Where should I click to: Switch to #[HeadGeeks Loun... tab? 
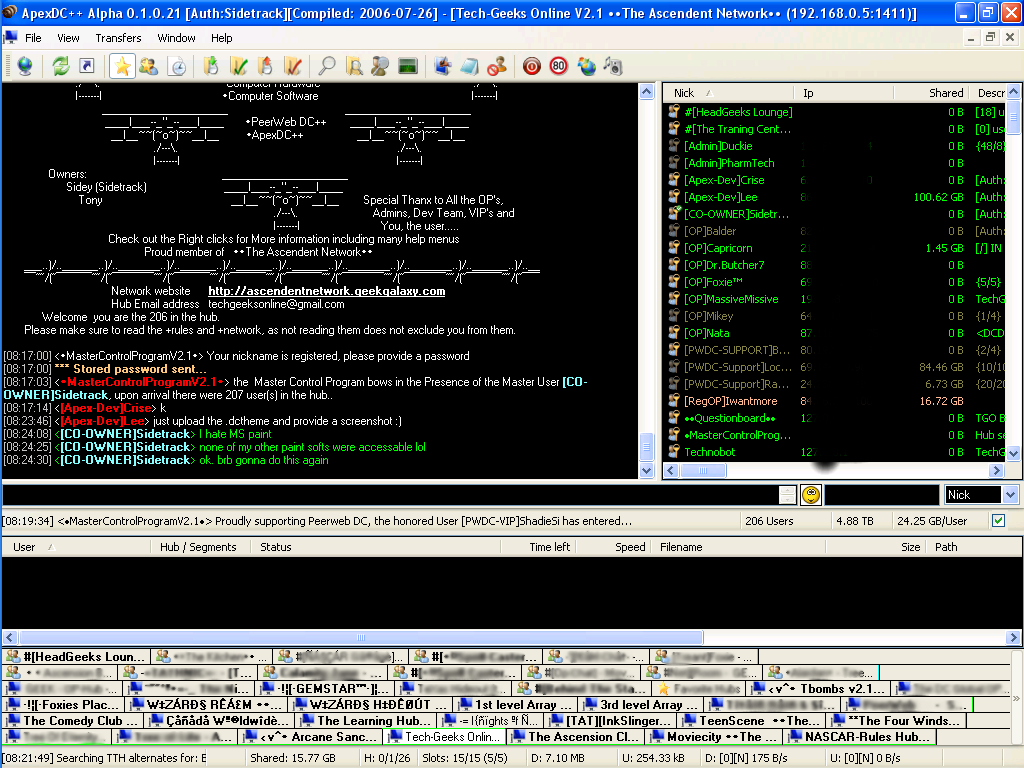(76, 656)
